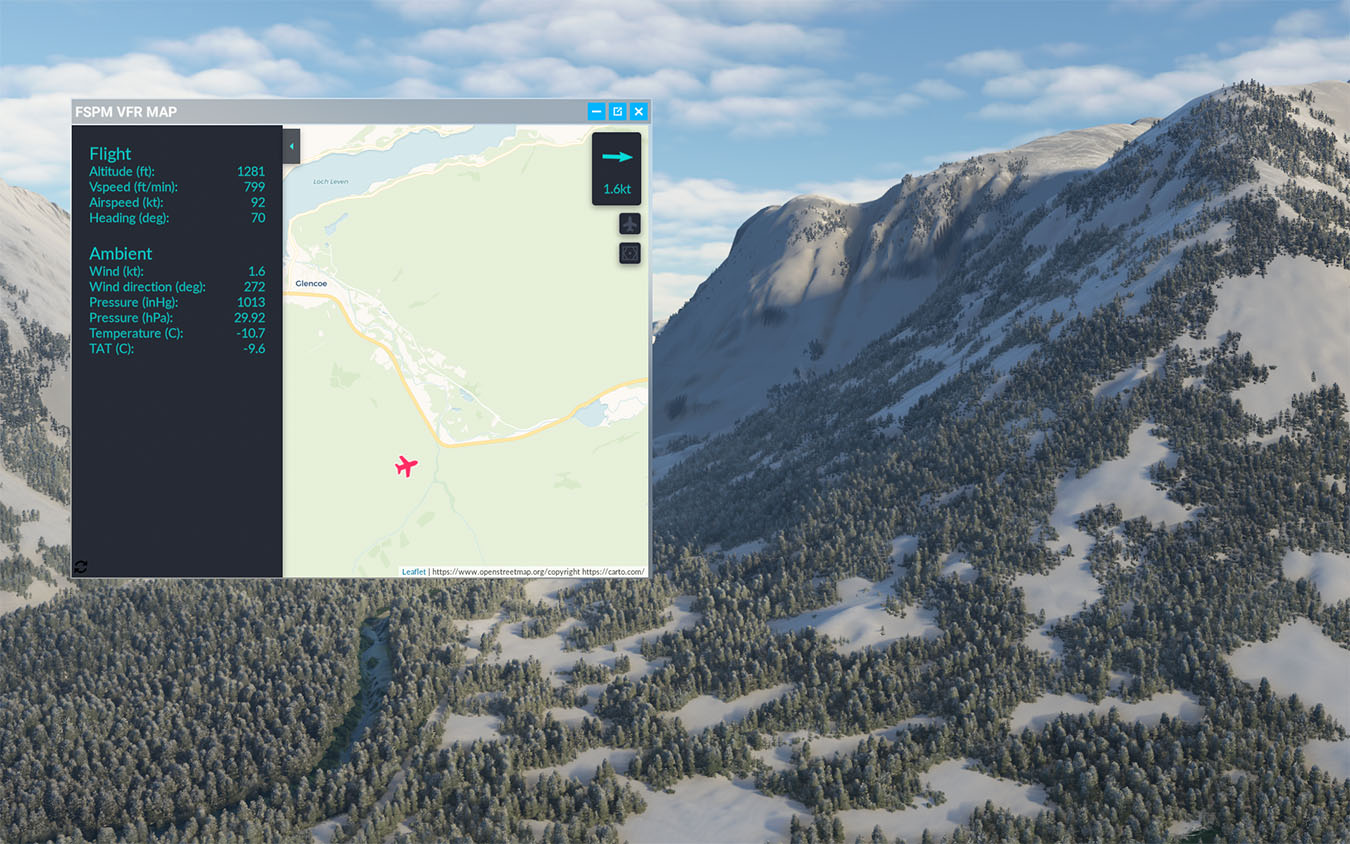The width and height of the screenshot is (1350, 844).
Task: Click the "Airspeed (kt):" label
Action: (126, 202)
